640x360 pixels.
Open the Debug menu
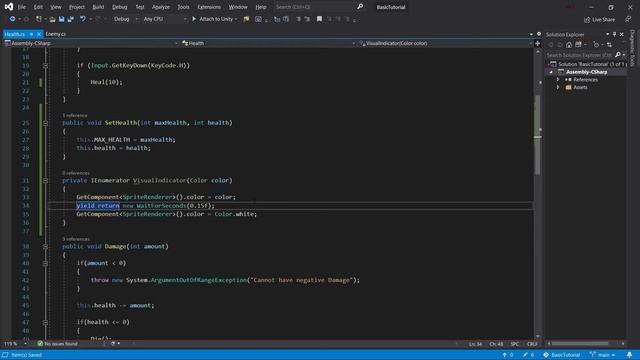click(x=119, y=7)
